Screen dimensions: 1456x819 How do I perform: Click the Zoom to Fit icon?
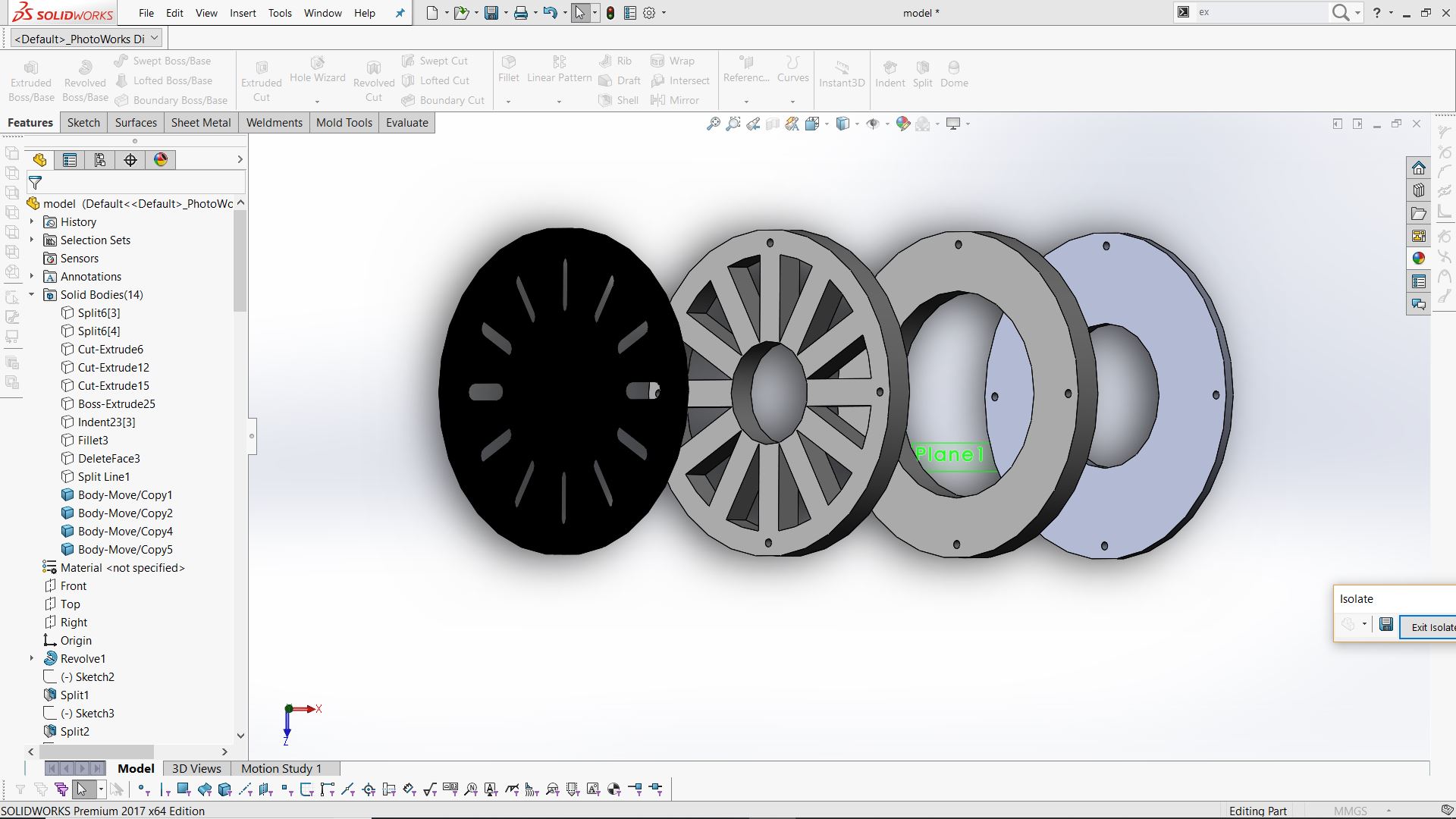tap(713, 124)
